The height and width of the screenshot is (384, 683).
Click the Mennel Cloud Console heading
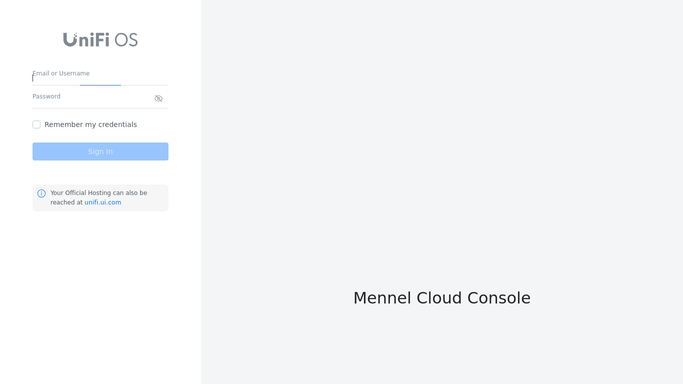[x=442, y=298]
